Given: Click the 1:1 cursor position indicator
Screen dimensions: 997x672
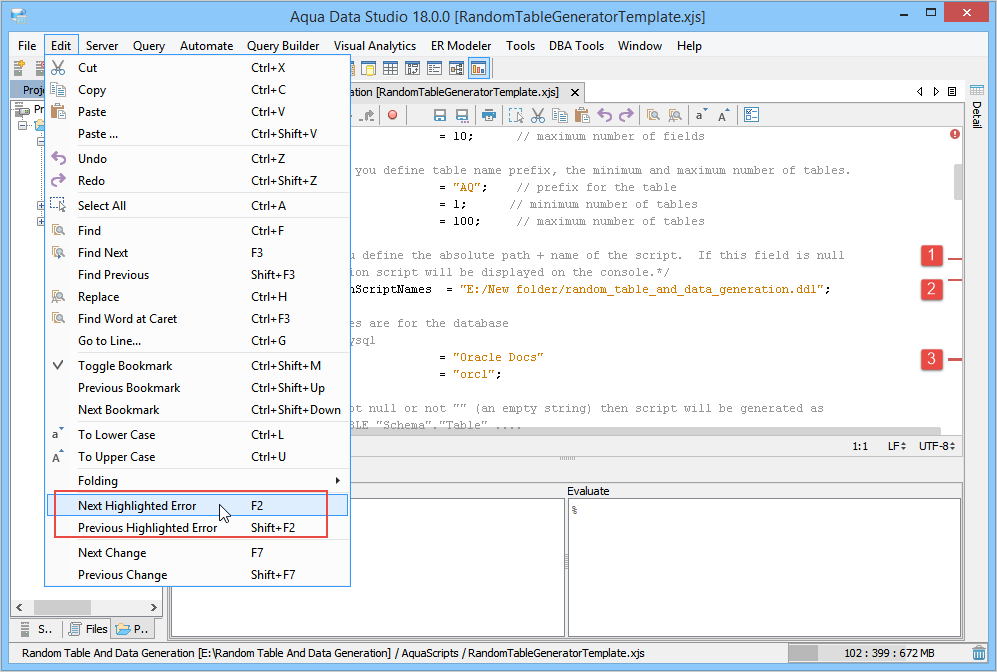Looking at the screenshot, I should click(x=860, y=446).
